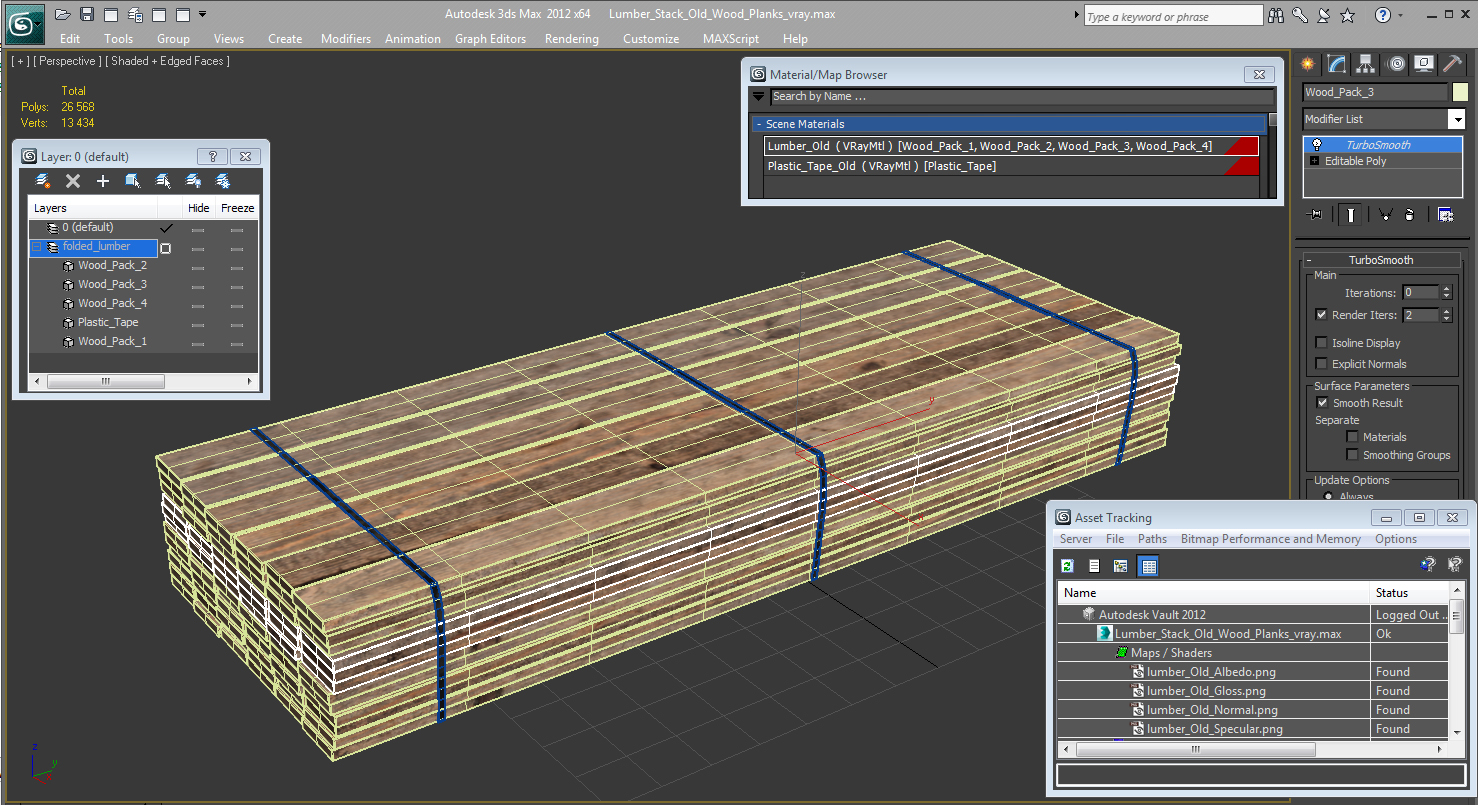This screenshot has width=1478, height=805.
Task: Open the Utilities hammer panel tab
Action: (x=1453, y=64)
